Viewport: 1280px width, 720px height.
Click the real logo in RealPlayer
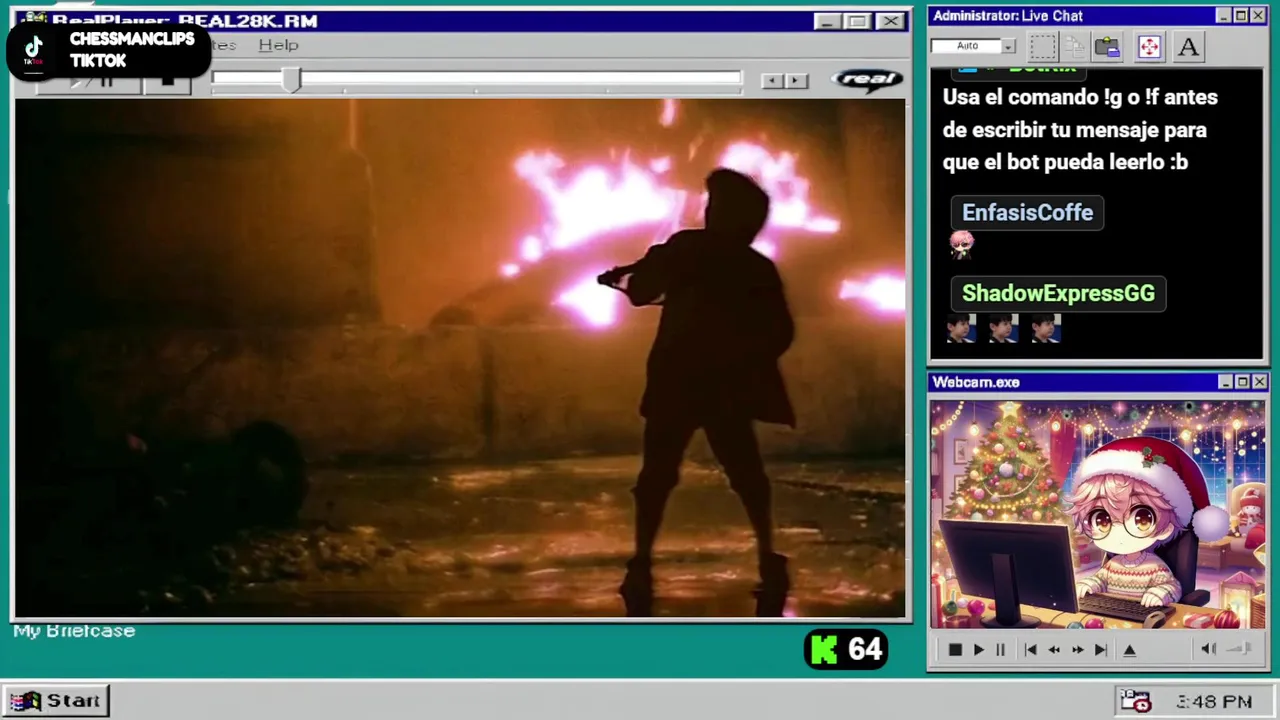click(x=866, y=80)
